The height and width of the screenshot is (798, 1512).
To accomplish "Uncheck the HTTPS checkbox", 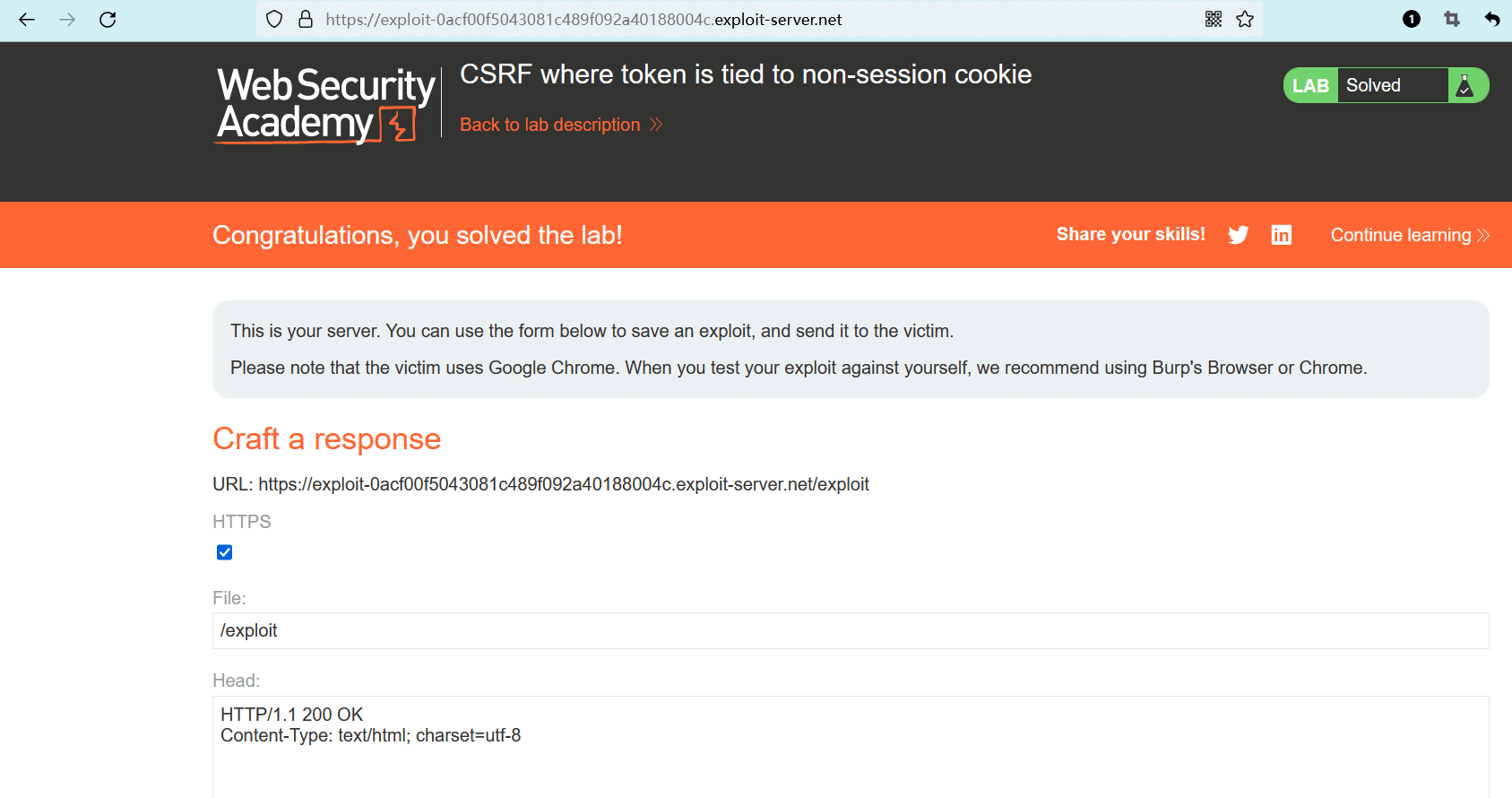I will pos(225,552).
